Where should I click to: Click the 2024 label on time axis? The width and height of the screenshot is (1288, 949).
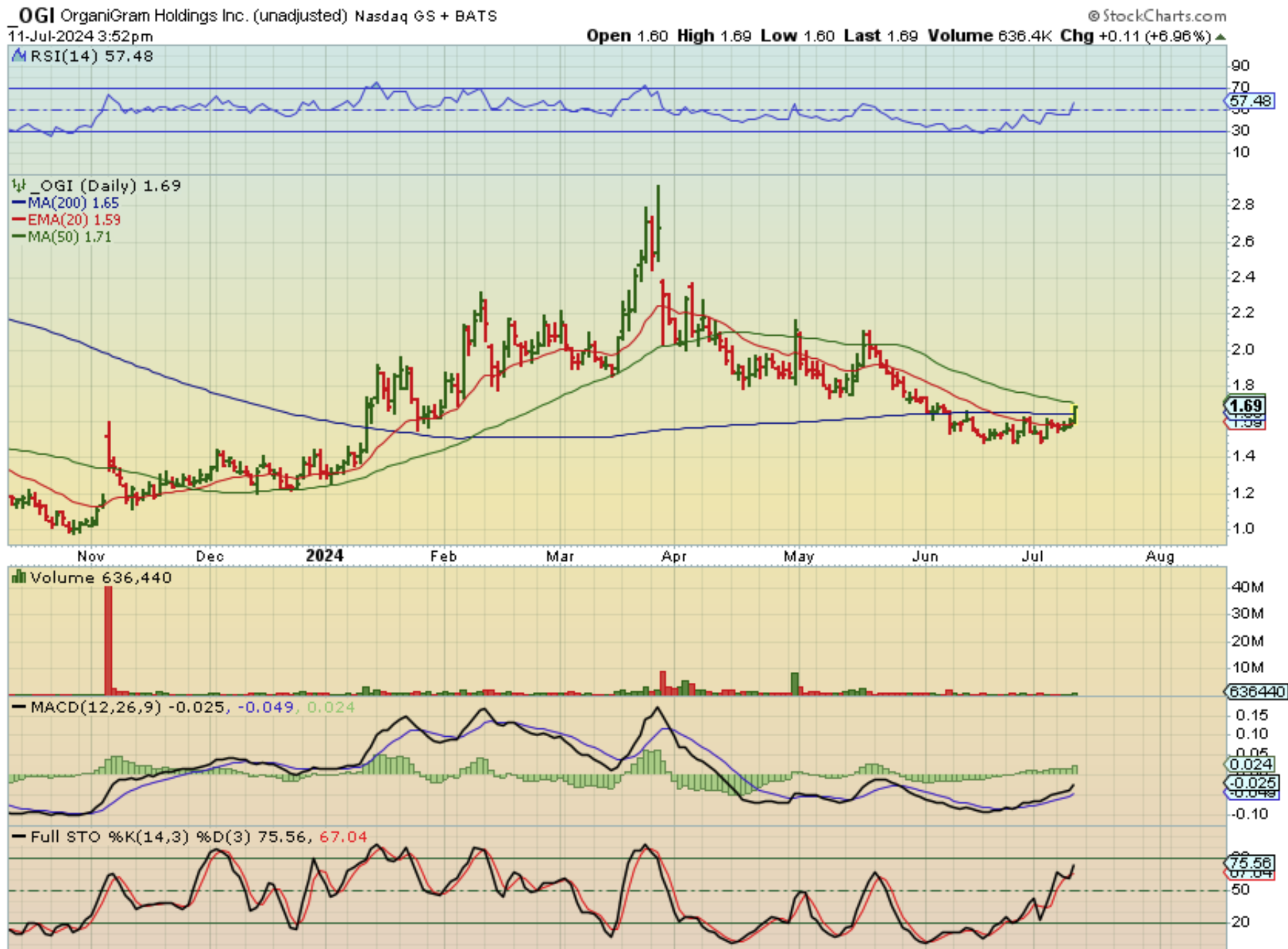point(325,556)
